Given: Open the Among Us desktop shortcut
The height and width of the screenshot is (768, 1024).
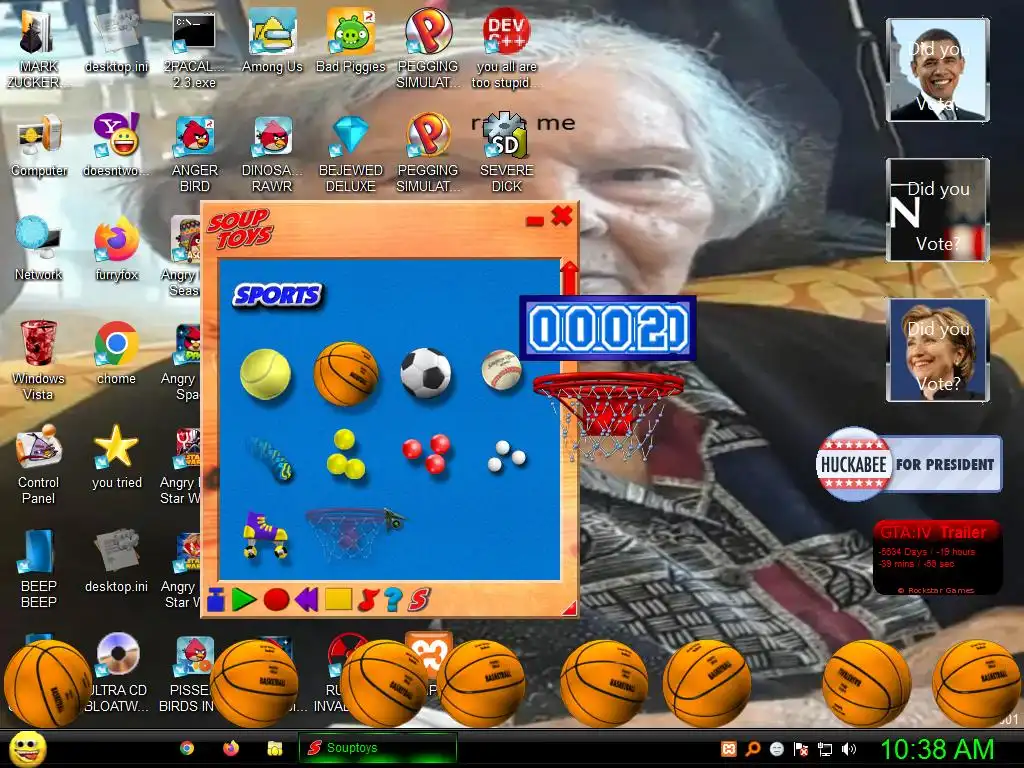Looking at the screenshot, I should [272, 42].
